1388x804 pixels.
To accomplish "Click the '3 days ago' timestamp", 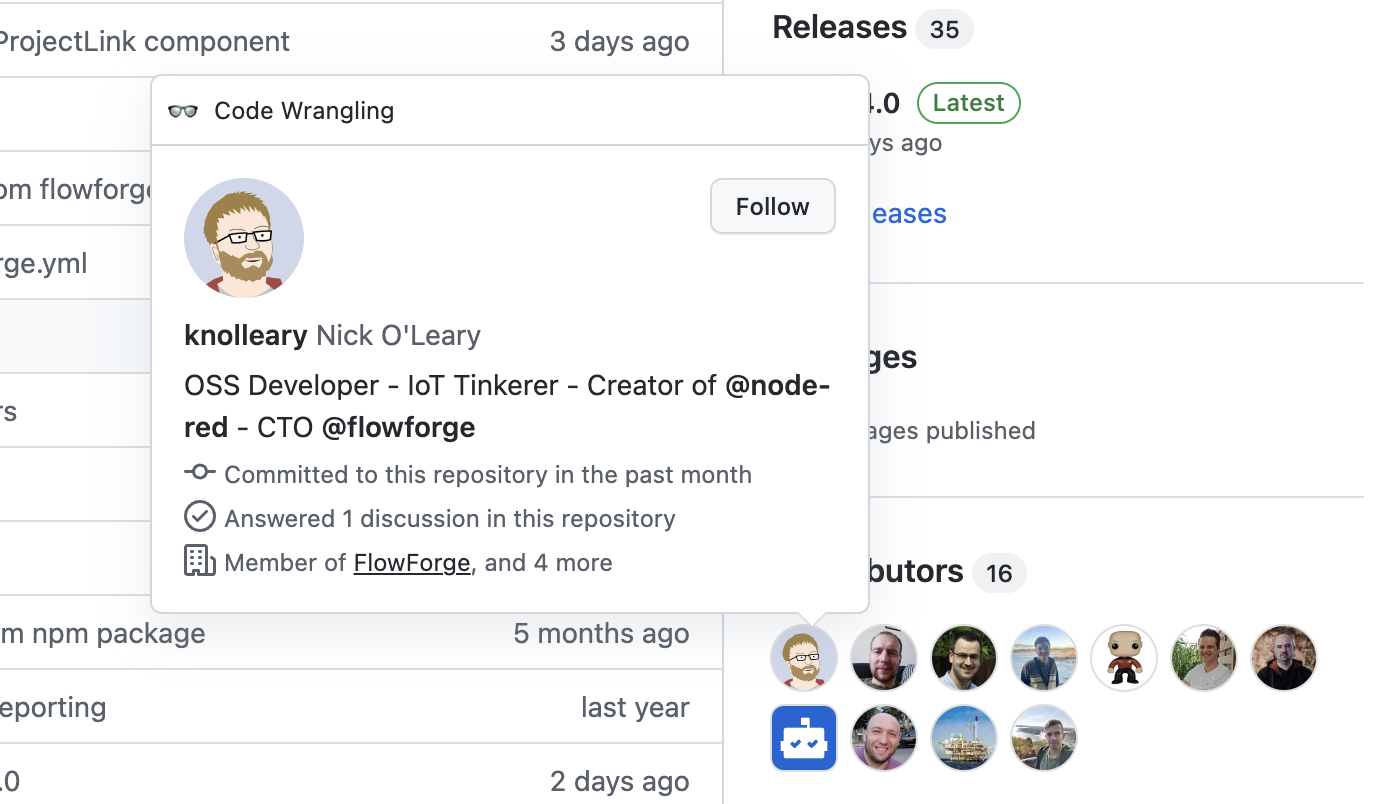I will coord(619,42).
